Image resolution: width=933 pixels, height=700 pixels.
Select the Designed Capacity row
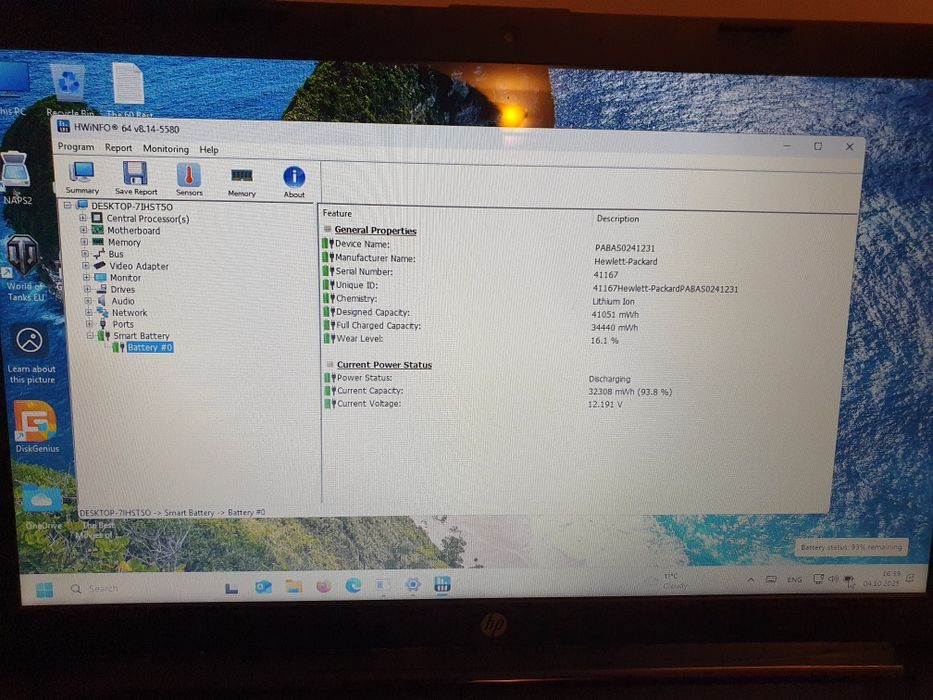(372, 312)
